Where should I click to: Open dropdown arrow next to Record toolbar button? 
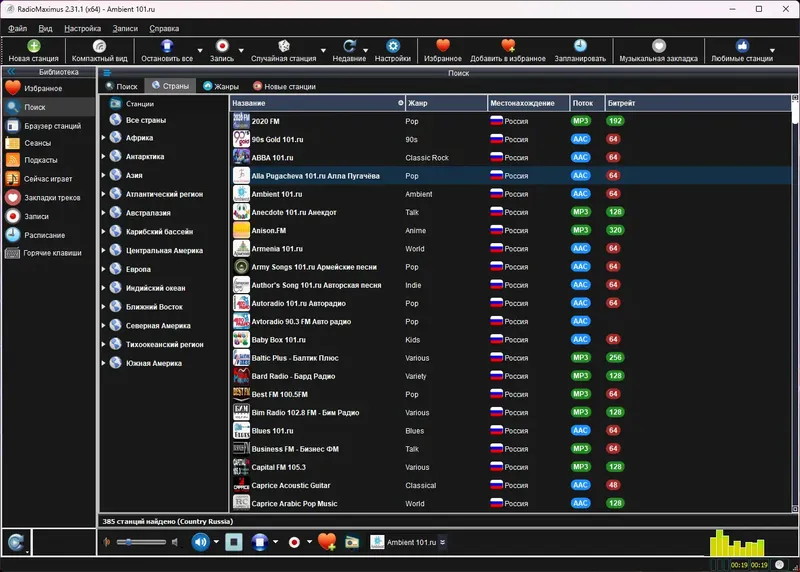click(x=241, y=51)
